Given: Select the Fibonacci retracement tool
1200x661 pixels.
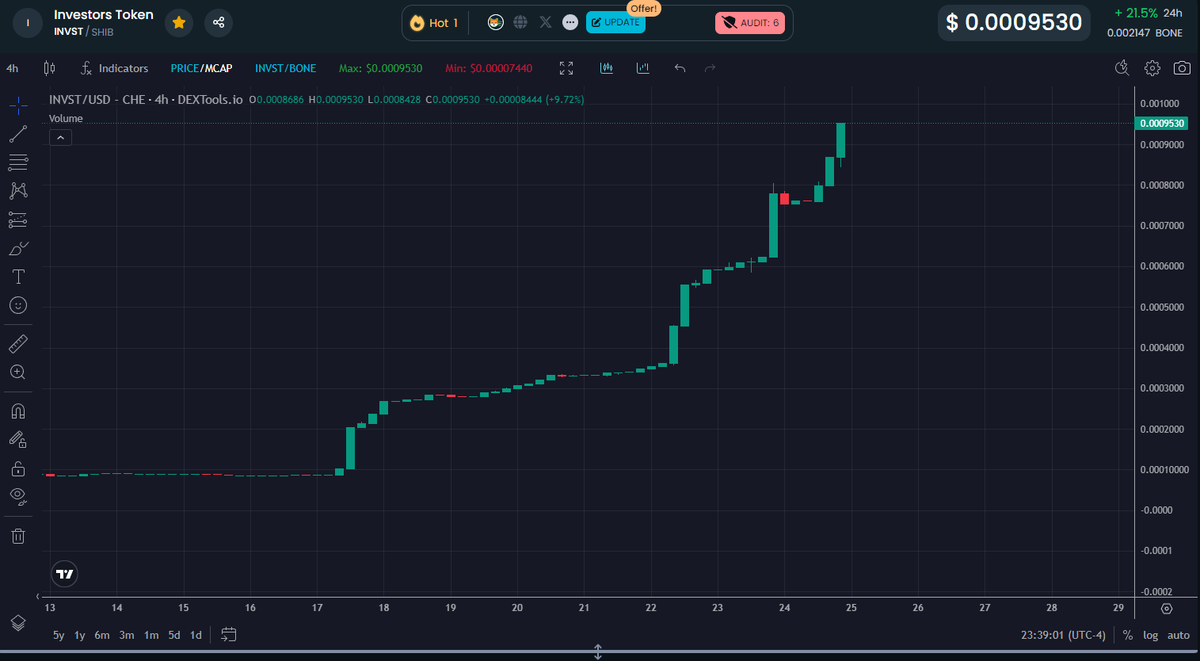Looking at the screenshot, I should click(18, 162).
